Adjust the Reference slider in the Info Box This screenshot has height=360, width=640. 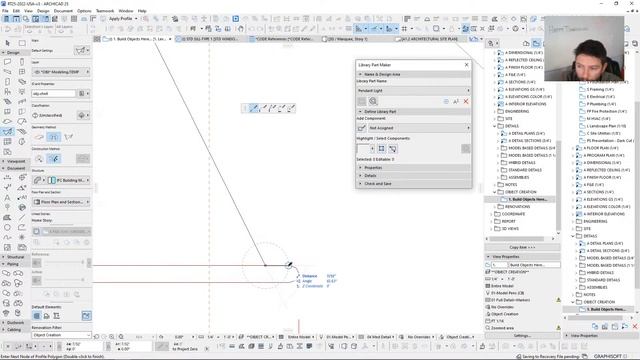[65, 262]
